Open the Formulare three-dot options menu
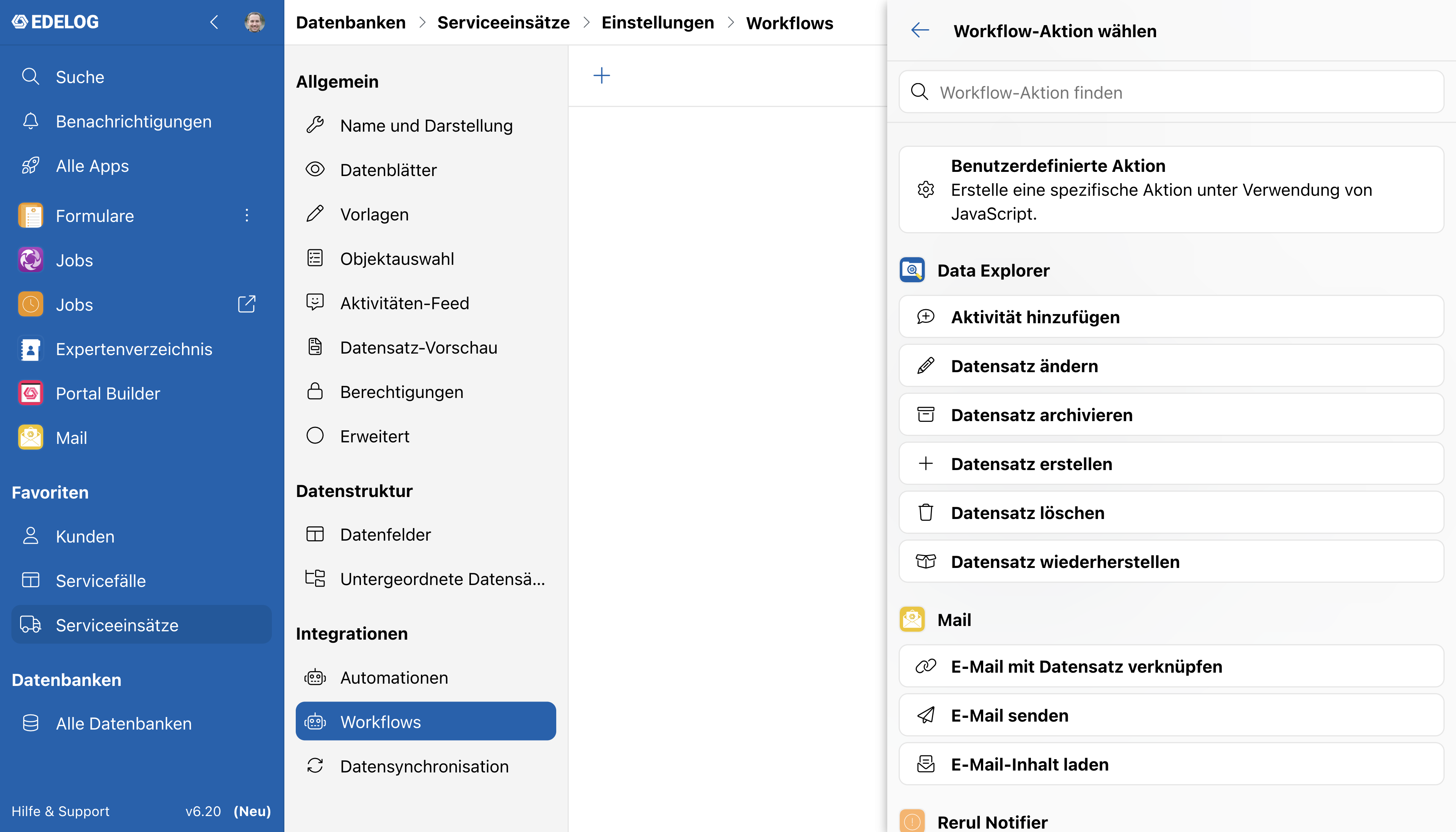Image resolution: width=1456 pixels, height=832 pixels. [247, 215]
